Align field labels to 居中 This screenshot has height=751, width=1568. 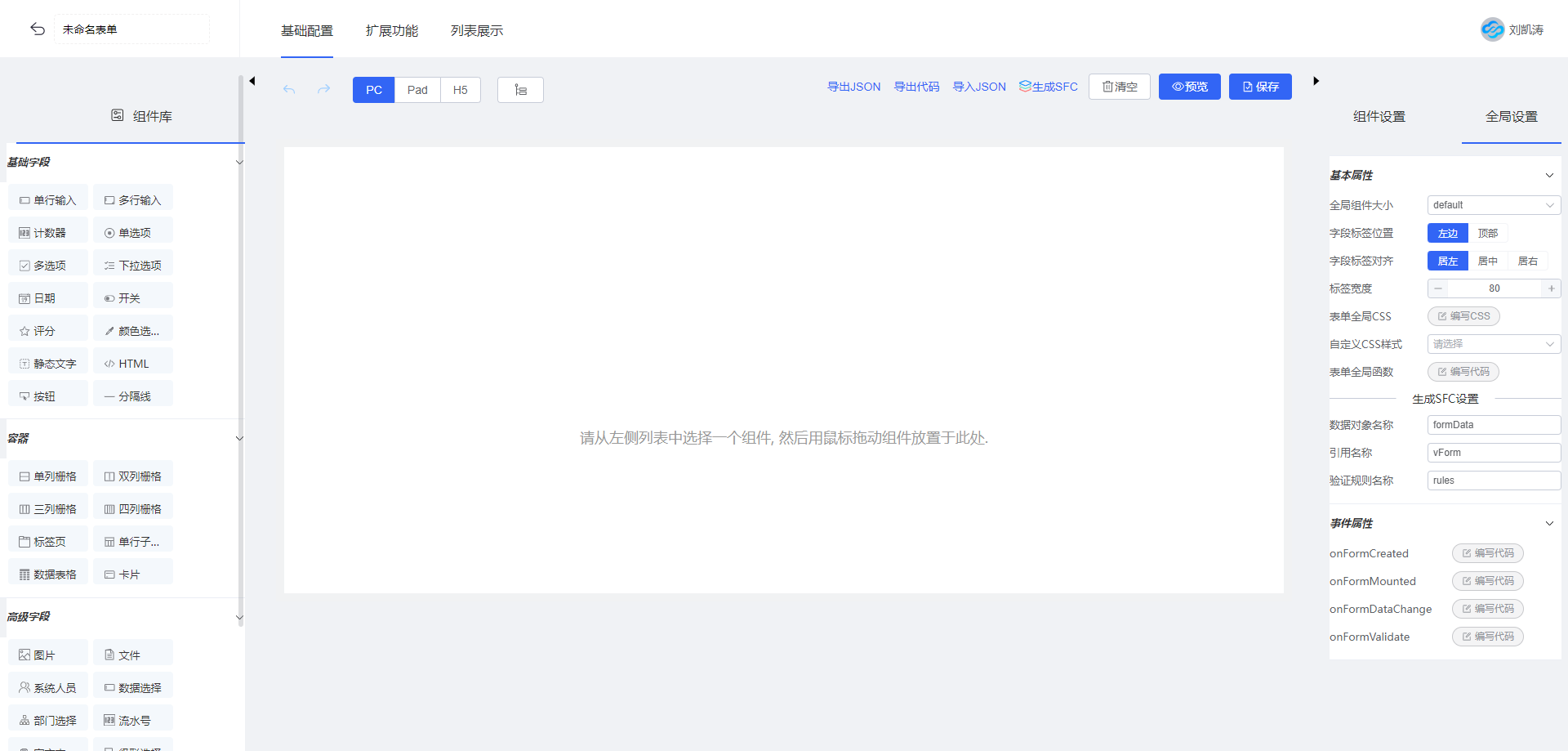click(1487, 262)
